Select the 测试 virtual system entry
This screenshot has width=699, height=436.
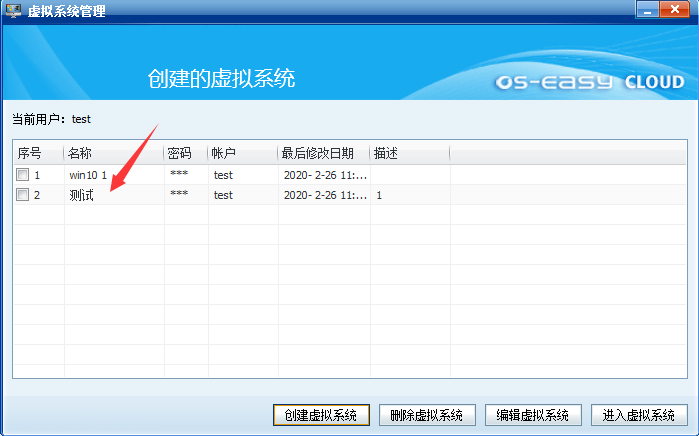coord(82,195)
